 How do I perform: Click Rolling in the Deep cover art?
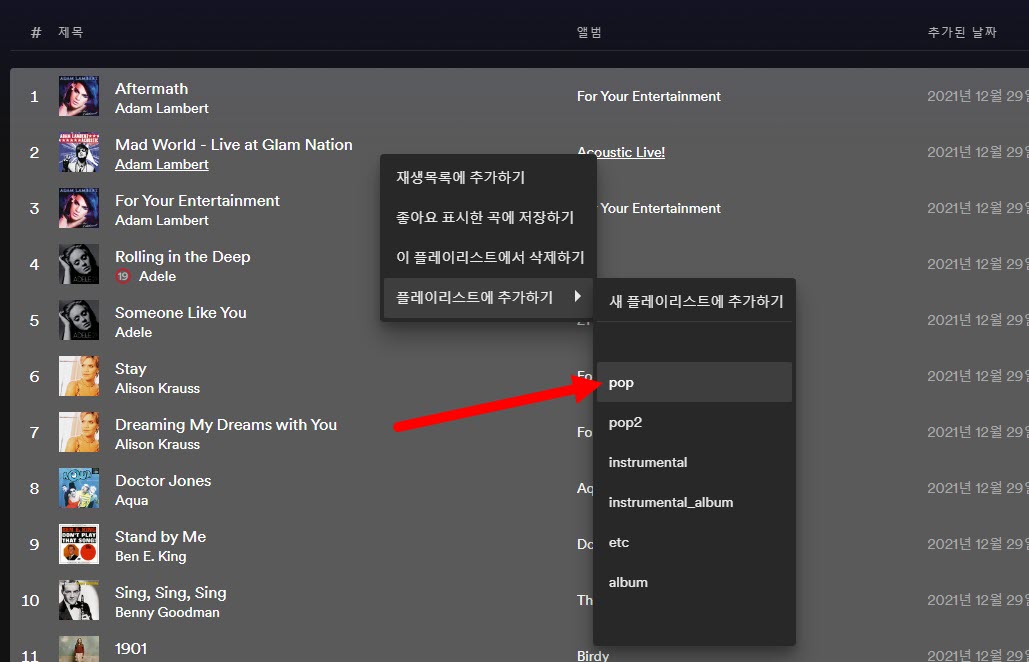[79, 264]
